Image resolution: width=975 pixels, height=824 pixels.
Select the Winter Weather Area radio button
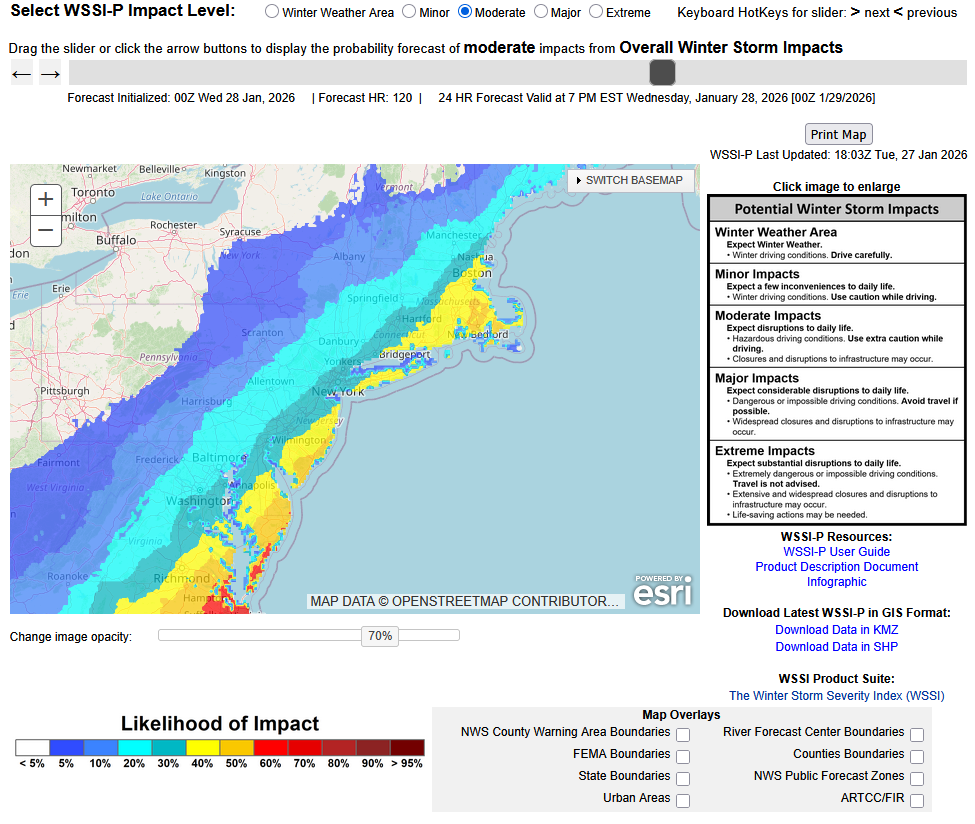pos(272,12)
